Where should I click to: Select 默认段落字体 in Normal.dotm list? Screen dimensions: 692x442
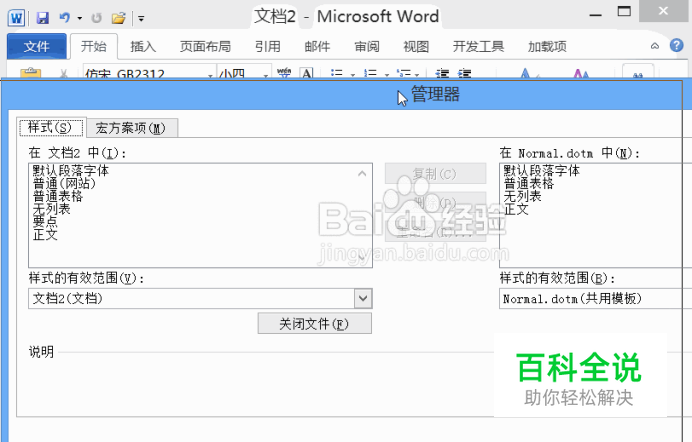542,171
